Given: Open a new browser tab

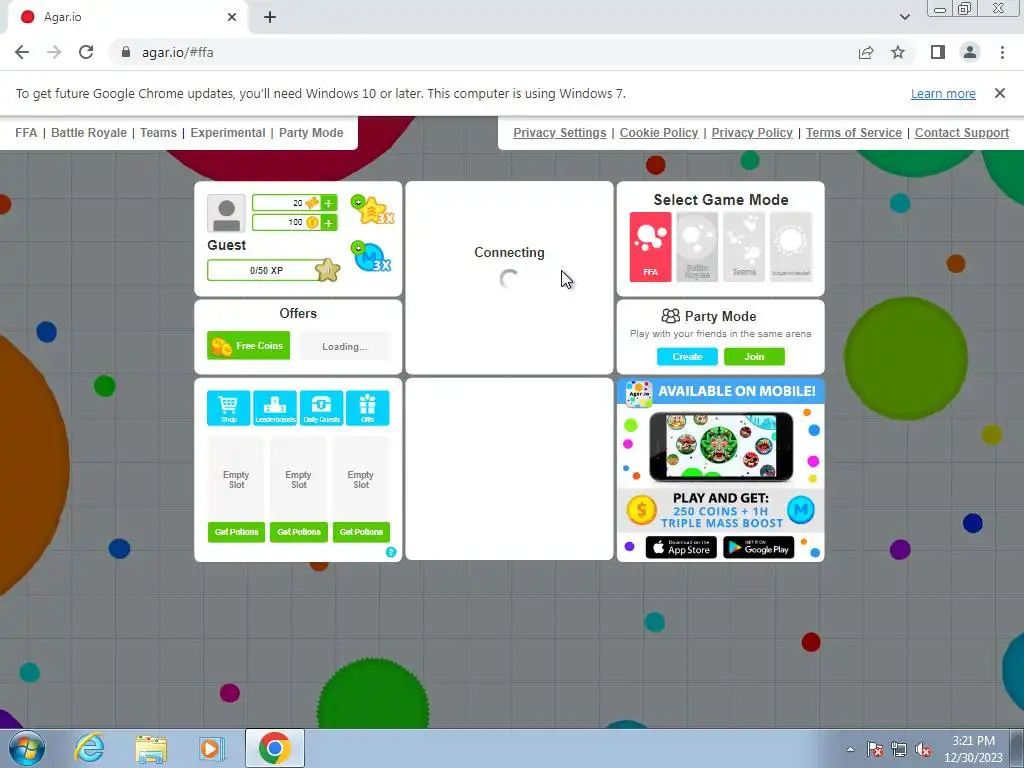Looking at the screenshot, I should (x=270, y=17).
